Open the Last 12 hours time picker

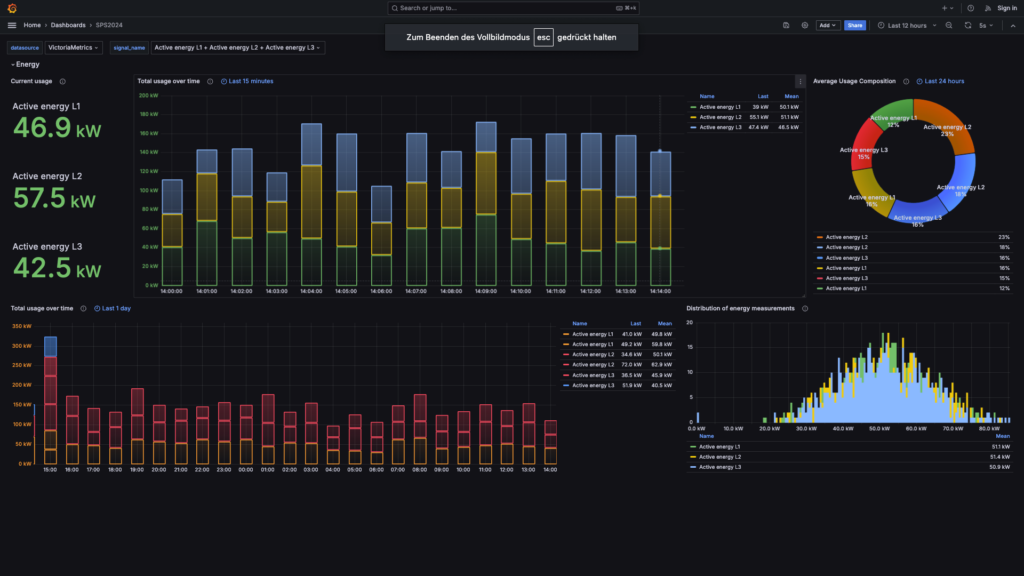(907, 25)
